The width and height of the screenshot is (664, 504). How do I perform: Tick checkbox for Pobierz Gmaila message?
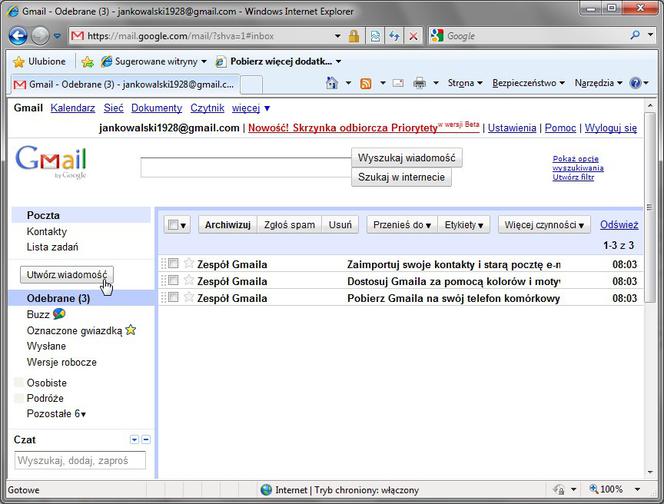pyautogui.click(x=173, y=297)
